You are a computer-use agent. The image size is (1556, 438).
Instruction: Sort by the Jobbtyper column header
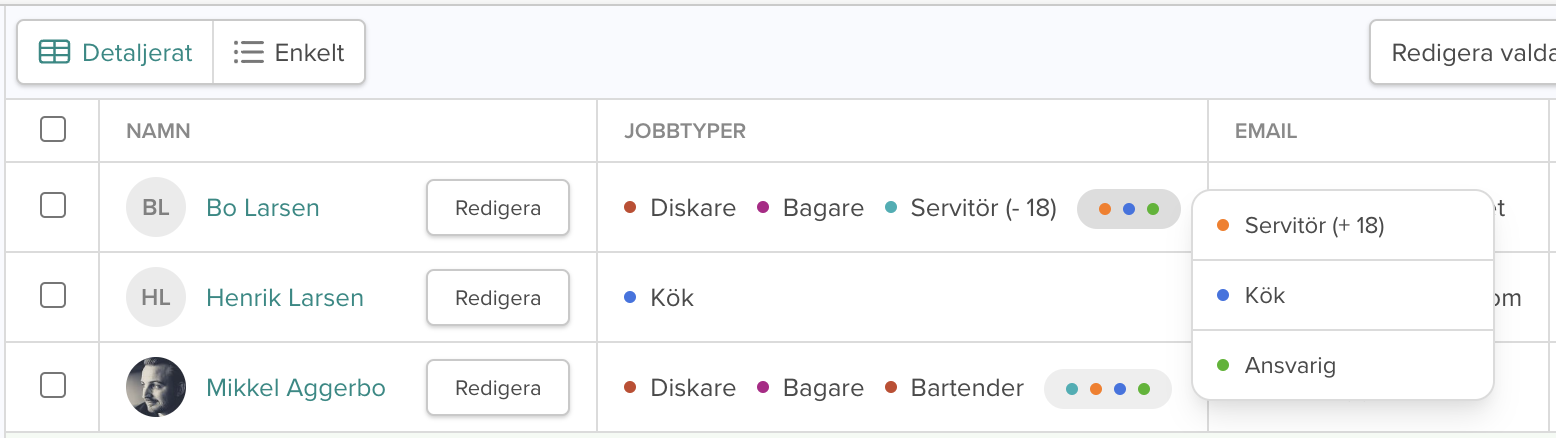[x=685, y=131]
